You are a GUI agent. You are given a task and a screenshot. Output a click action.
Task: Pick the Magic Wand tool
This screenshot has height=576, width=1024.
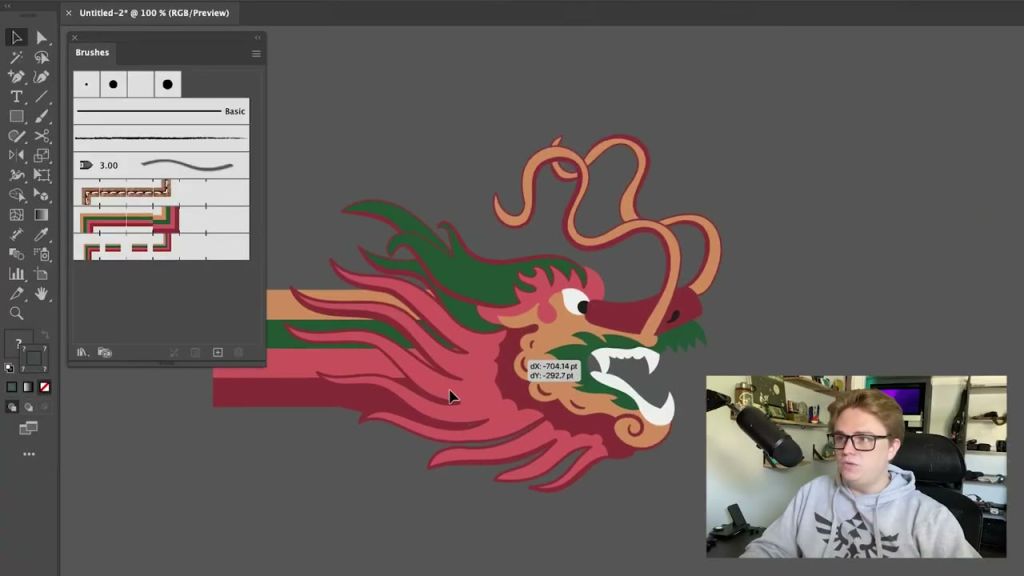(x=16, y=57)
